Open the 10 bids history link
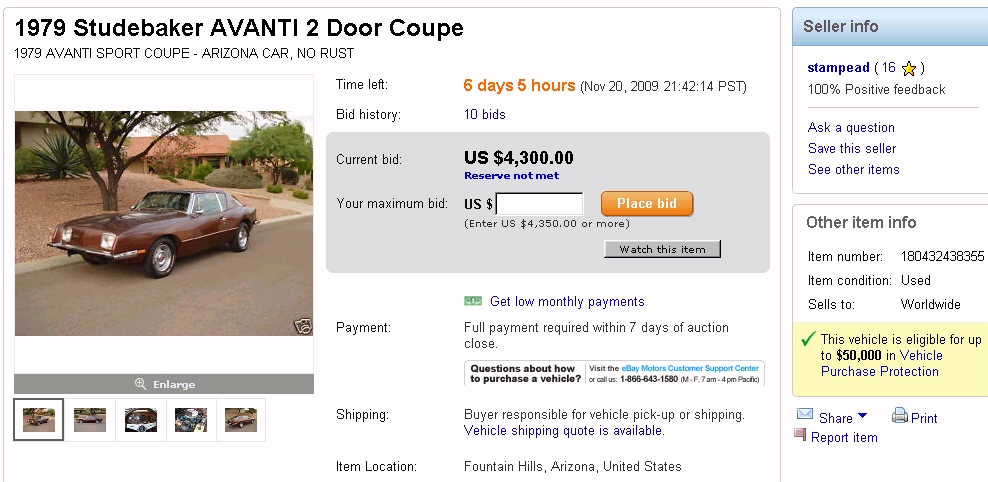This screenshot has height=482, width=988. pos(484,115)
